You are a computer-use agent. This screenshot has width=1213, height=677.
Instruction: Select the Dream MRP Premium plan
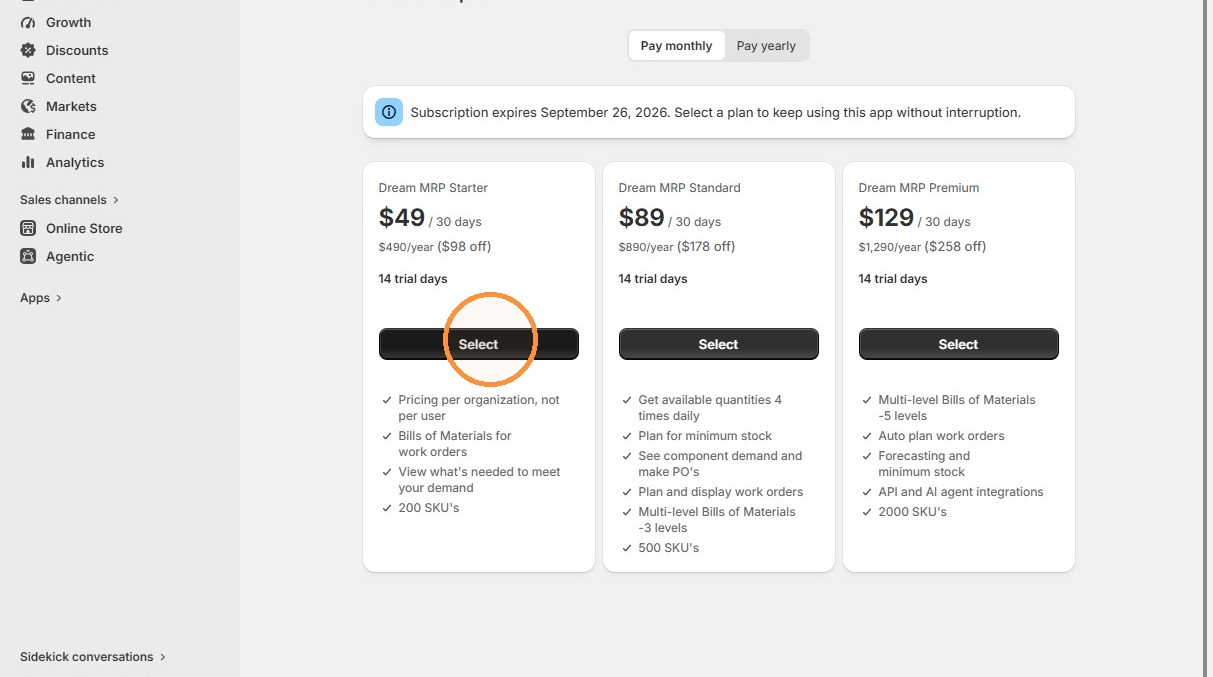959,344
